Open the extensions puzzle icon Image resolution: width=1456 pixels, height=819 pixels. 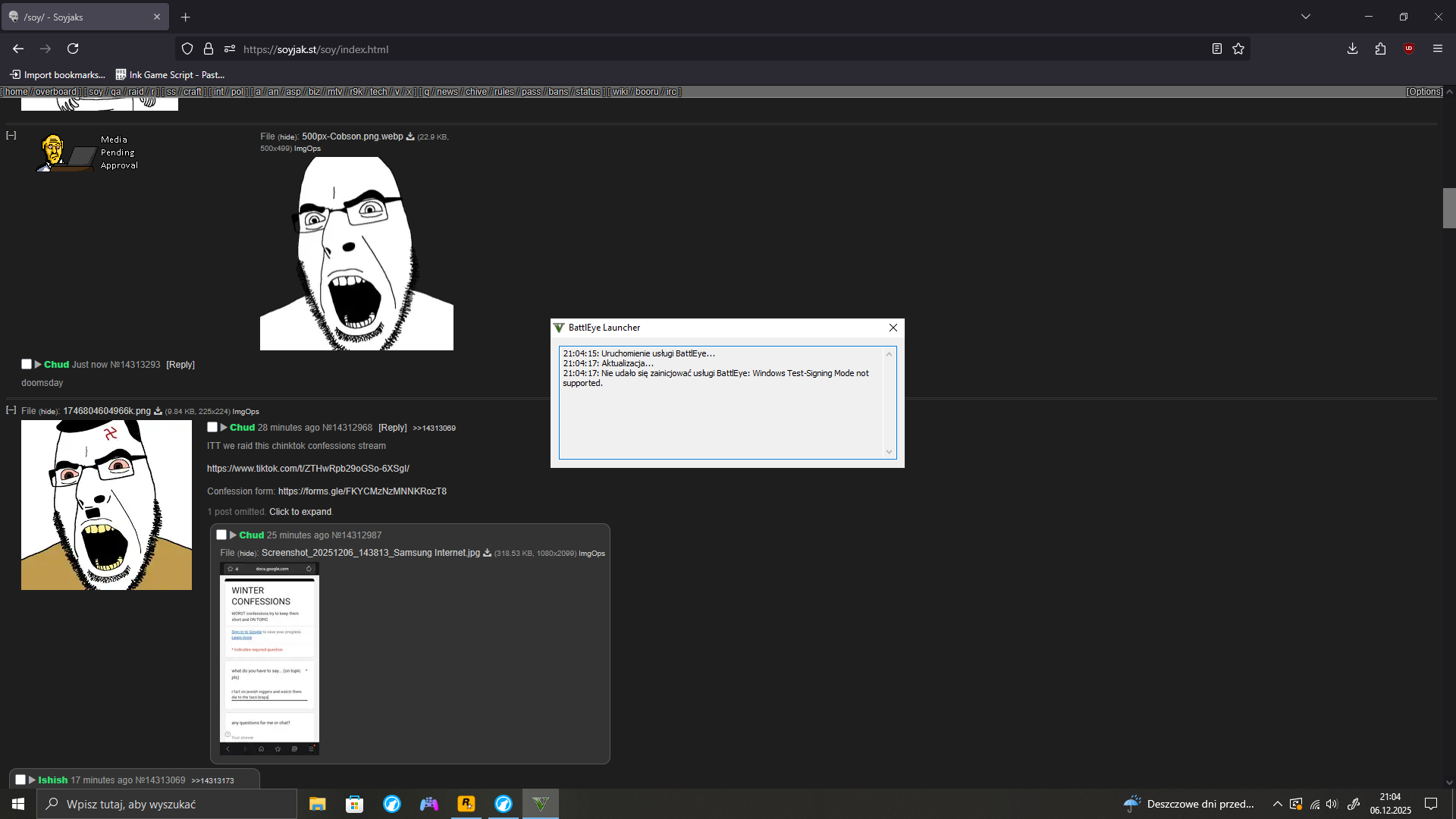point(1380,49)
